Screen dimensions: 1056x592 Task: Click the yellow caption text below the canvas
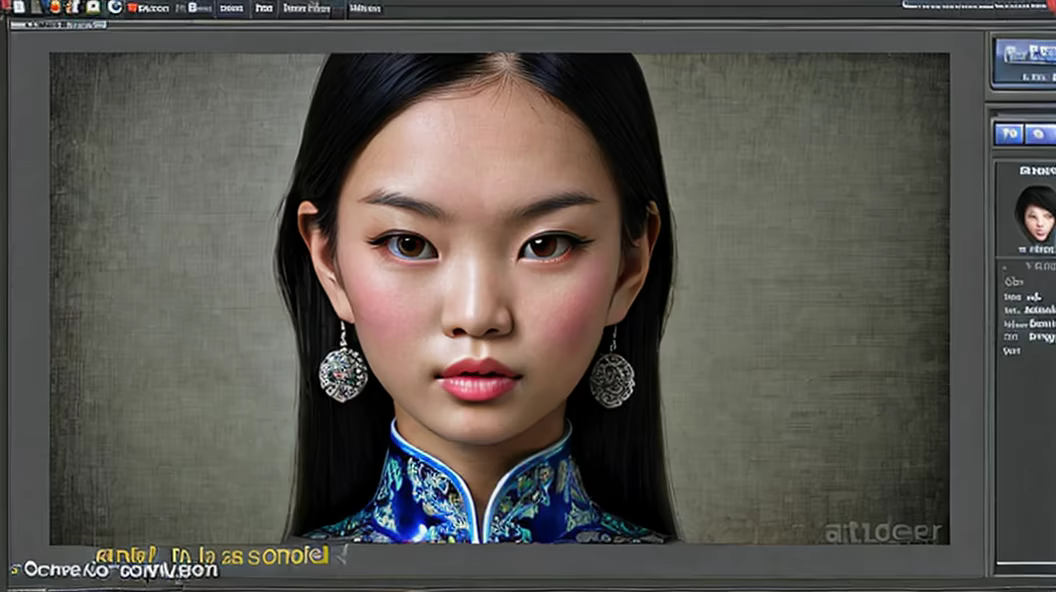tap(212, 555)
